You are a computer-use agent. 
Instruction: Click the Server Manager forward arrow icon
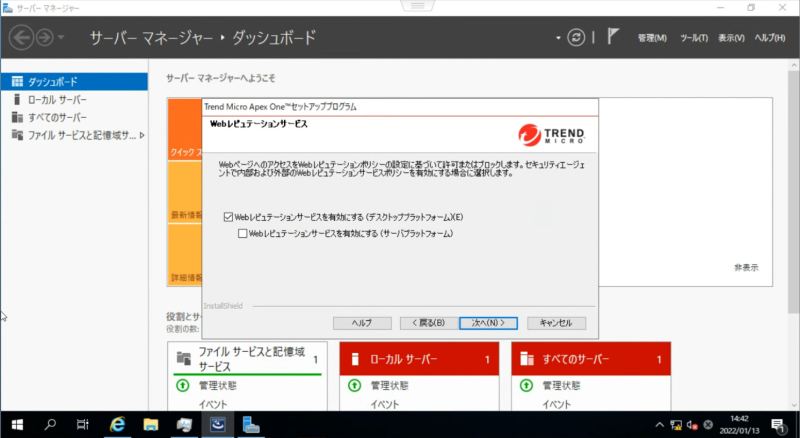click(x=45, y=37)
